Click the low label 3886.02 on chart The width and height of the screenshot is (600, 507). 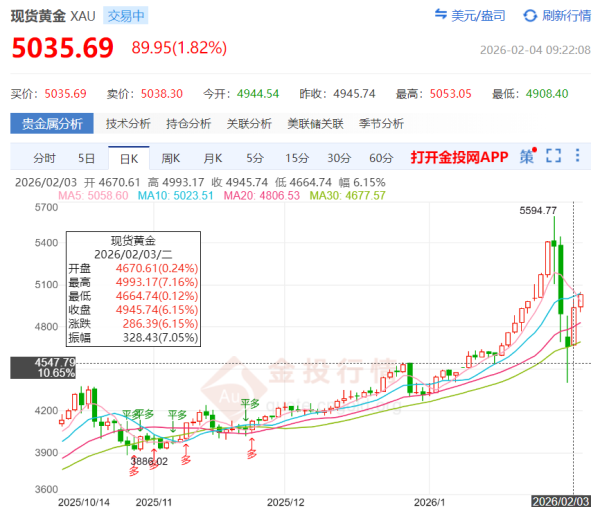(x=149, y=461)
